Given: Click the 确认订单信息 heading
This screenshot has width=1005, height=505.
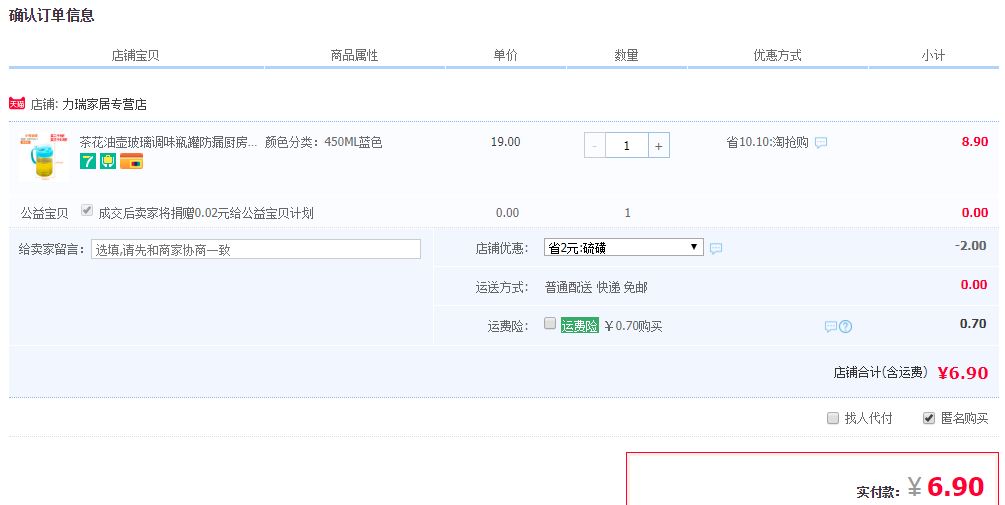Looking at the screenshot, I should [x=51, y=15].
